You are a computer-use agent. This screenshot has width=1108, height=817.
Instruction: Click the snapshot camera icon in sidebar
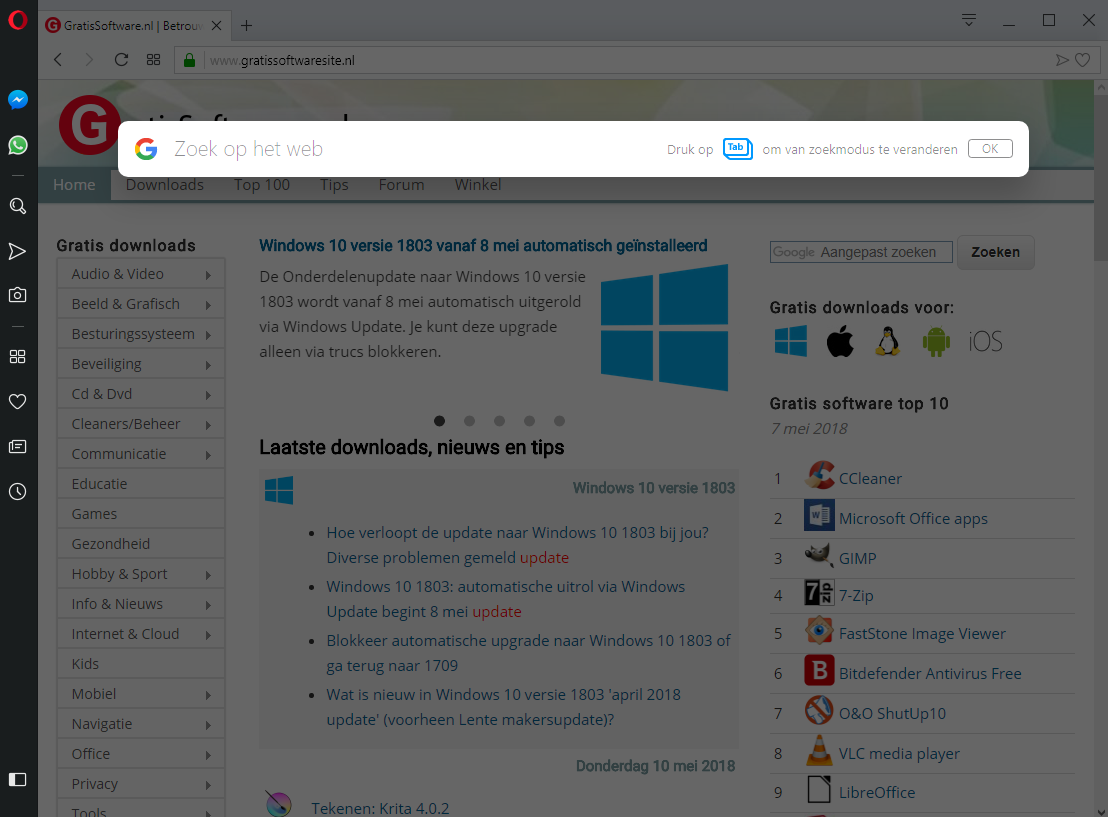[x=17, y=295]
